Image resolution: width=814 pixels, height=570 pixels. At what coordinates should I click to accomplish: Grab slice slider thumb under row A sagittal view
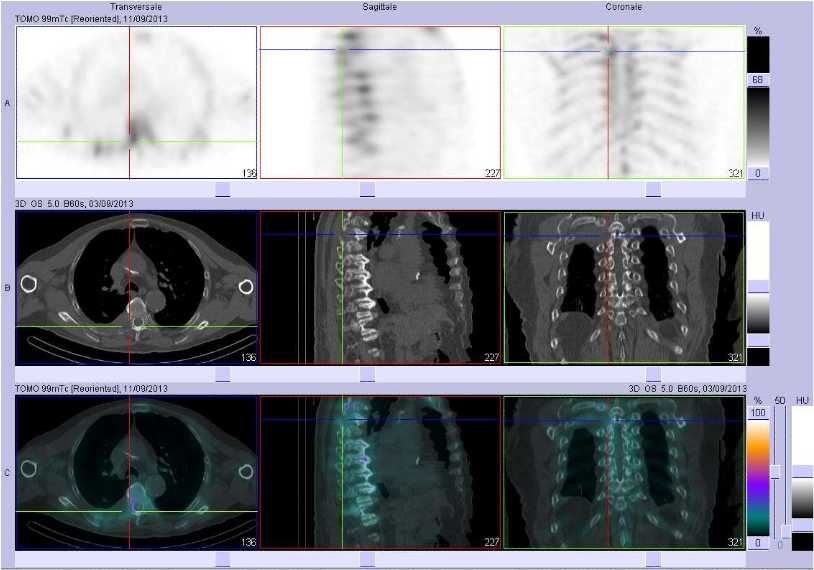point(367,189)
